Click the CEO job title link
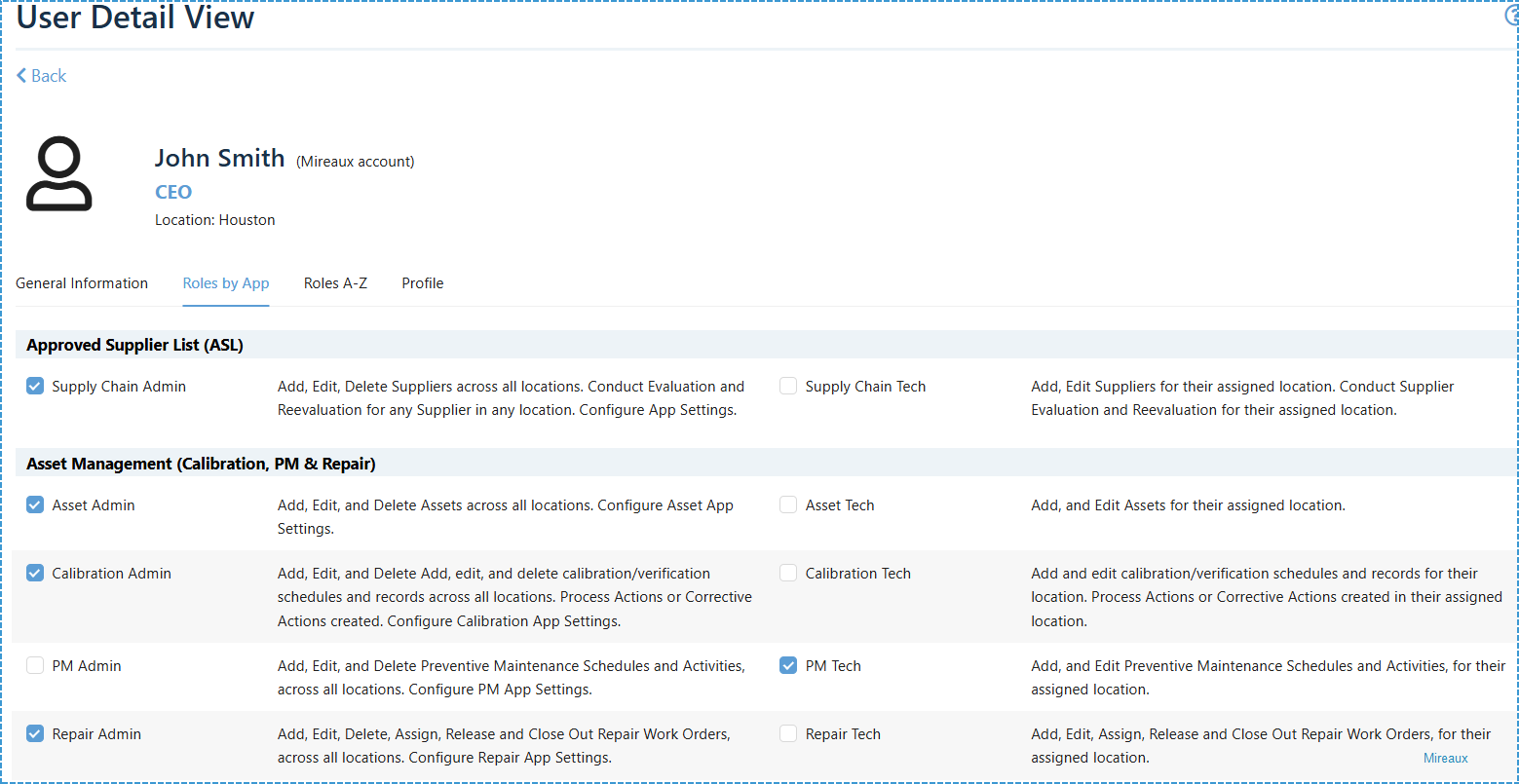The height and width of the screenshot is (784, 1519). tap(173, 192)
